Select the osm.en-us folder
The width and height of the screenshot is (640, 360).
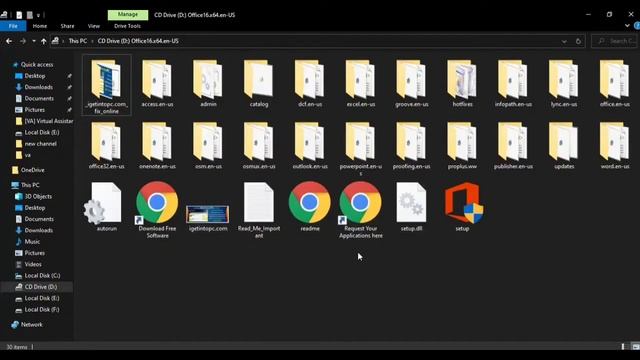tap(208, 146)
